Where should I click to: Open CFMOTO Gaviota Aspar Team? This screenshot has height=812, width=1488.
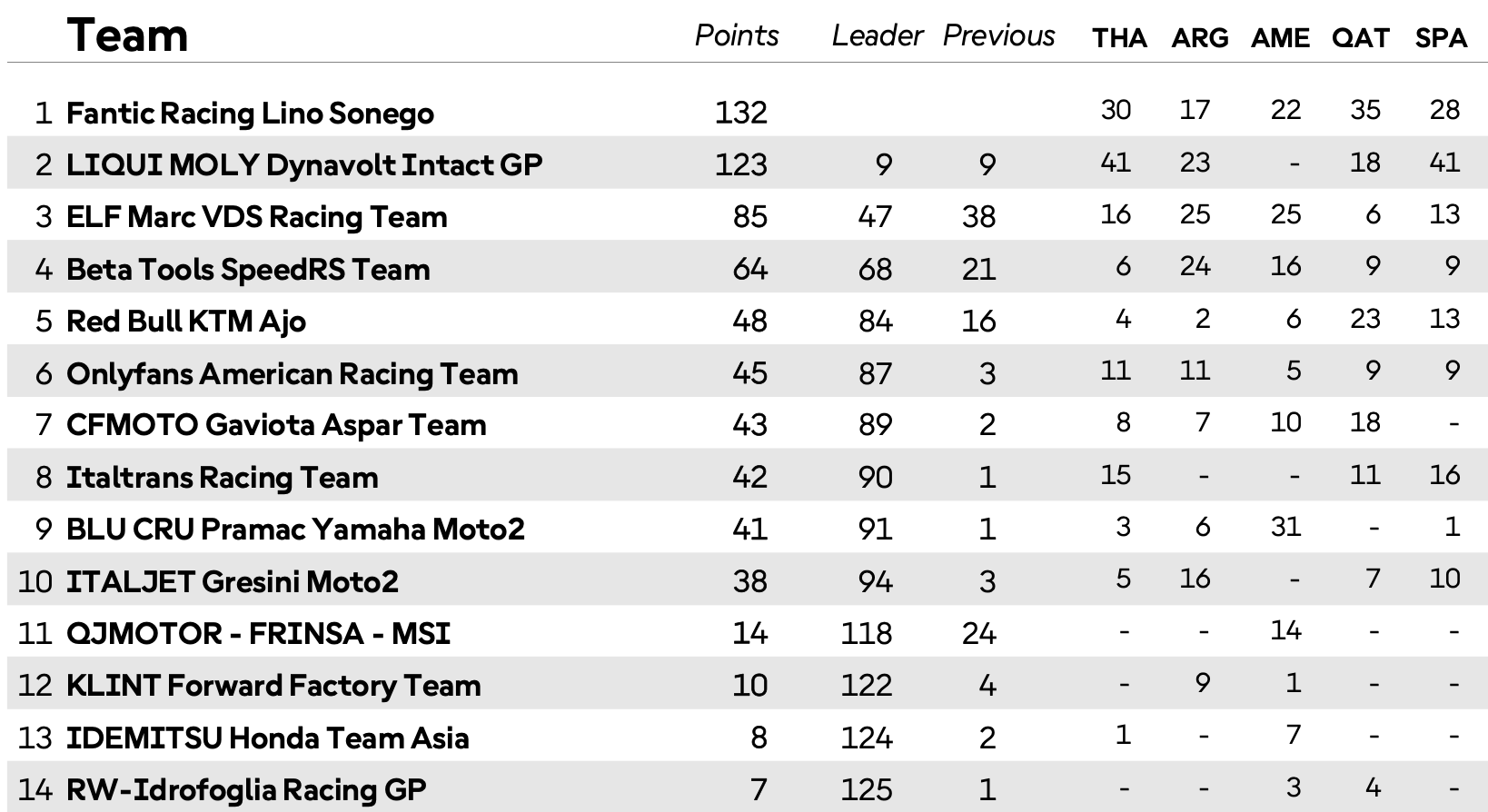(276, 425)
